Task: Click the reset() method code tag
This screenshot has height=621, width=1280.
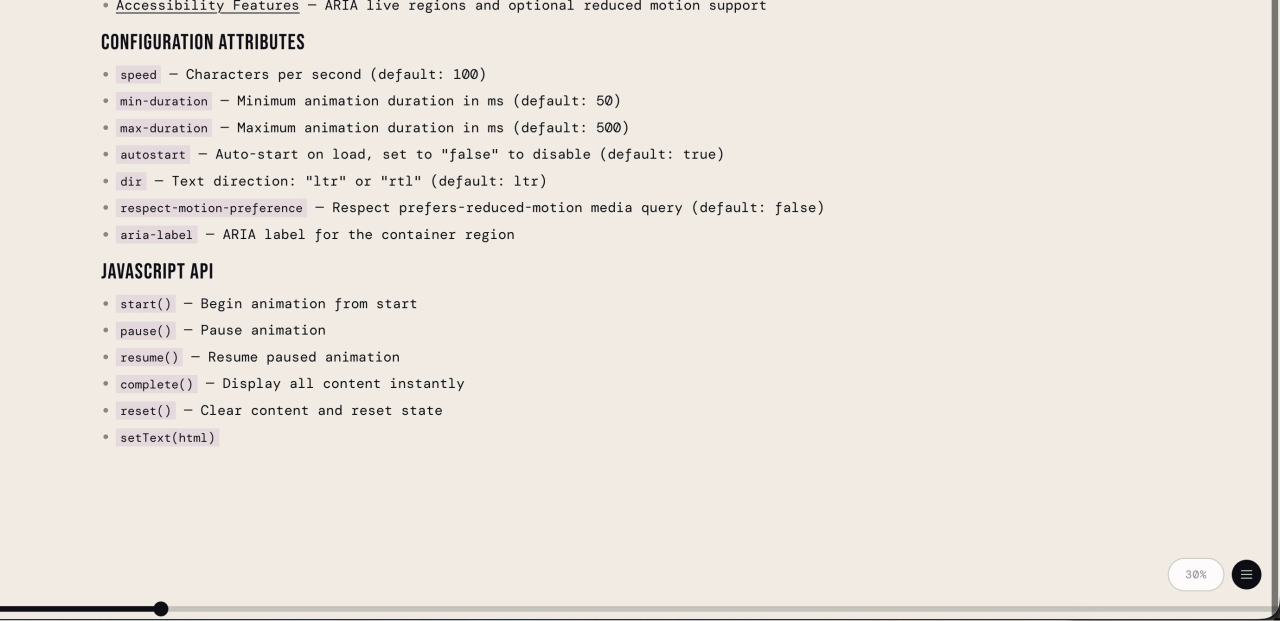Action: (x=146, y=411)
